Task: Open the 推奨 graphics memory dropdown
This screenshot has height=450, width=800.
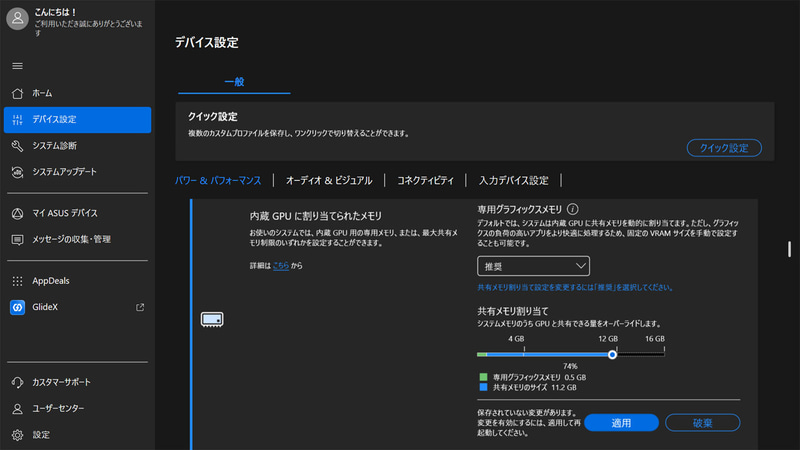Action: (x=533, y=266)
